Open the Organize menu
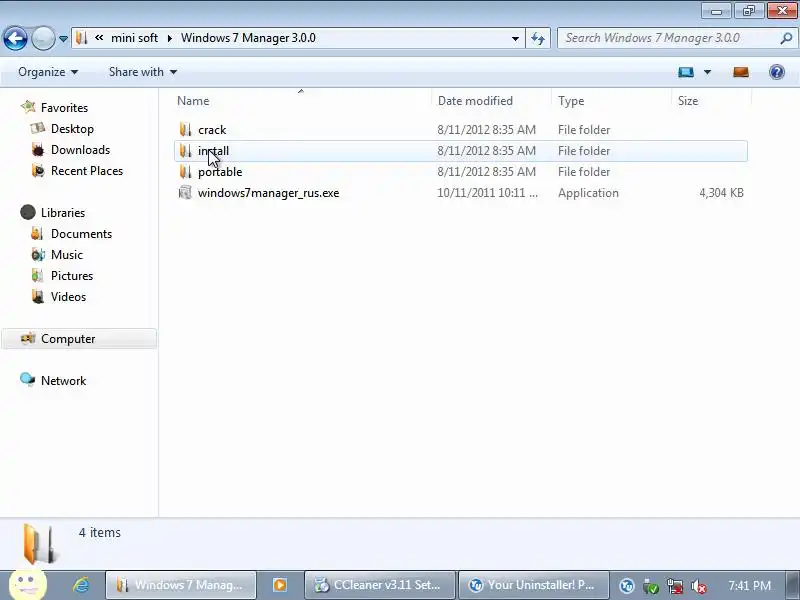Image resolution: width=800 pixels, height=600 pixels. coord(48,72)
